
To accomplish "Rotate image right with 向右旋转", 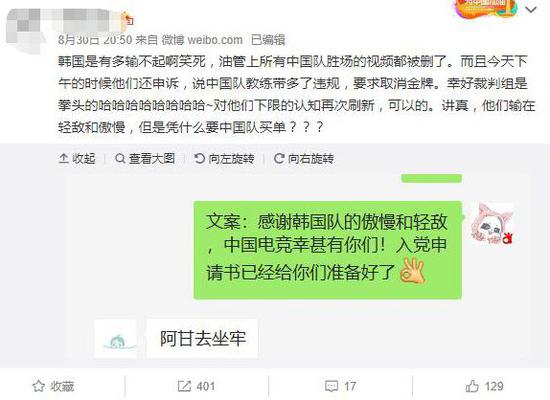I will click(x=304, y=159).
